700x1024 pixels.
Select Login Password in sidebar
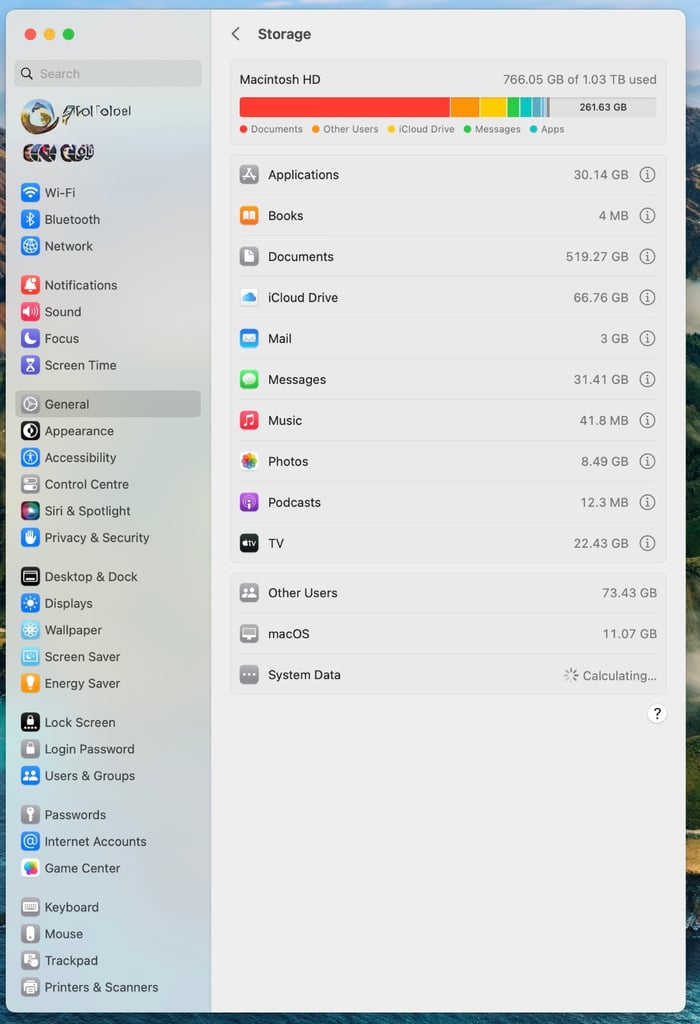coord(108,750)
